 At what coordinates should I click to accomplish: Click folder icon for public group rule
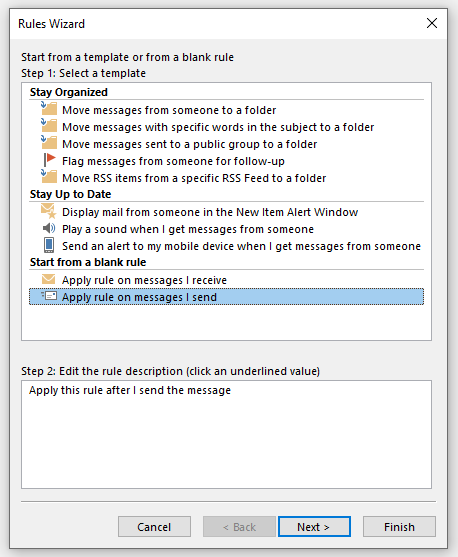pos(49,142)
